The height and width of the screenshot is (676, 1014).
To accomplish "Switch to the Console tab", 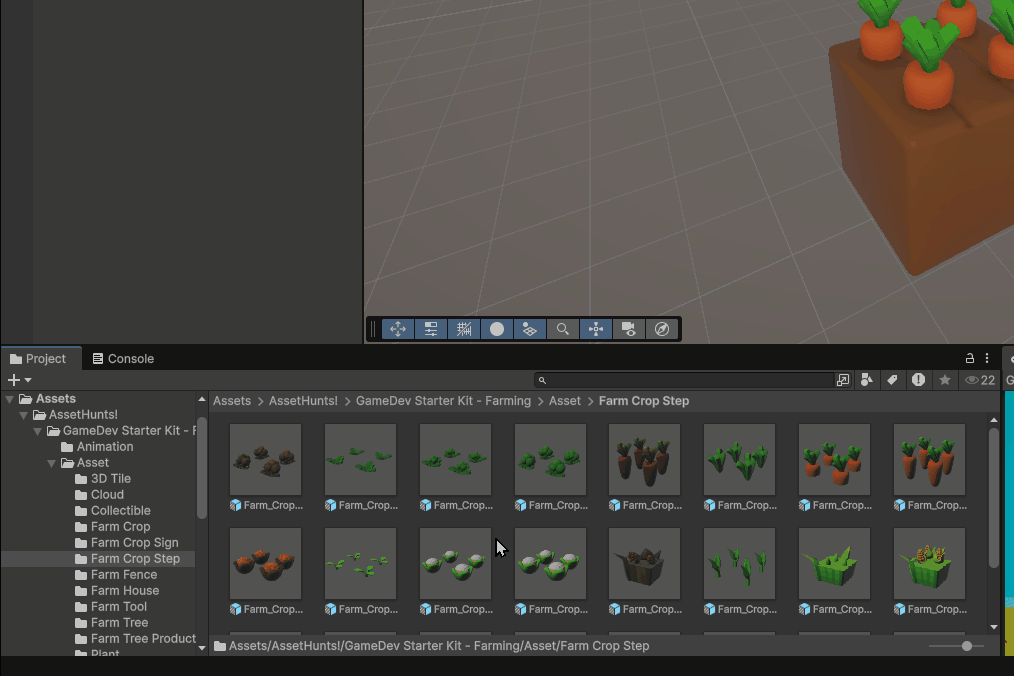I will coord(122,359).
